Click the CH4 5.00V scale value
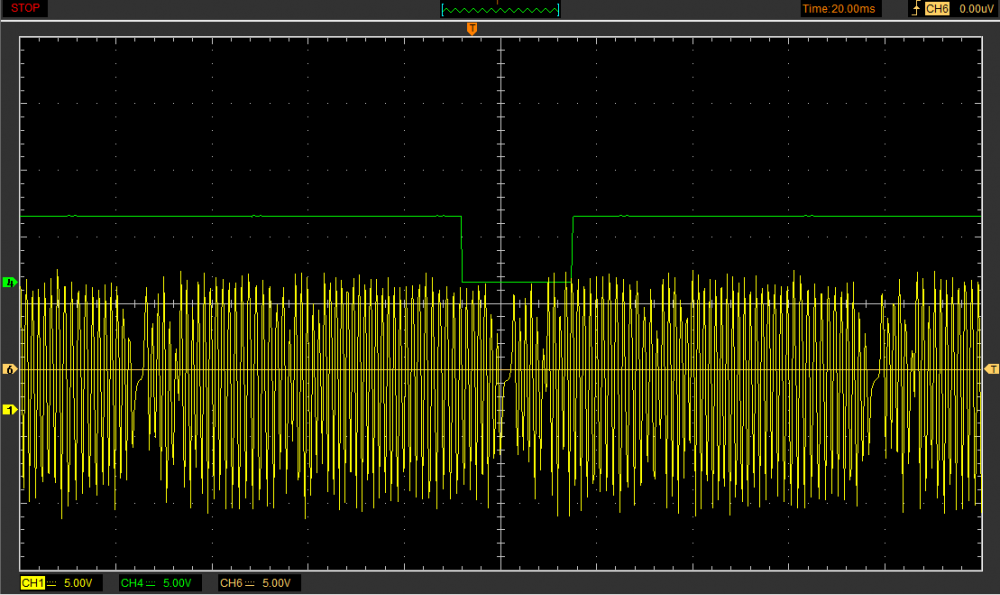1000x595 pixels. 177,583
